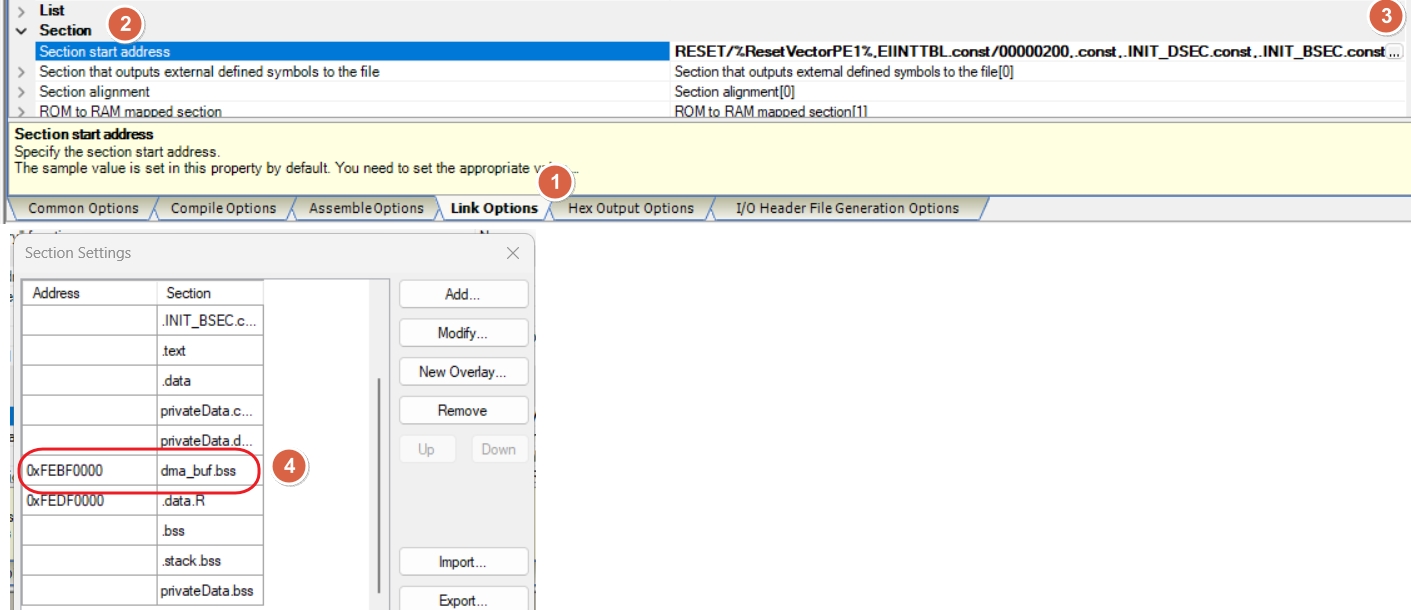This screenshot has height=610, width=1411.
Task: Select I/O Header File Generation Options tab
Action: [847, 208]
